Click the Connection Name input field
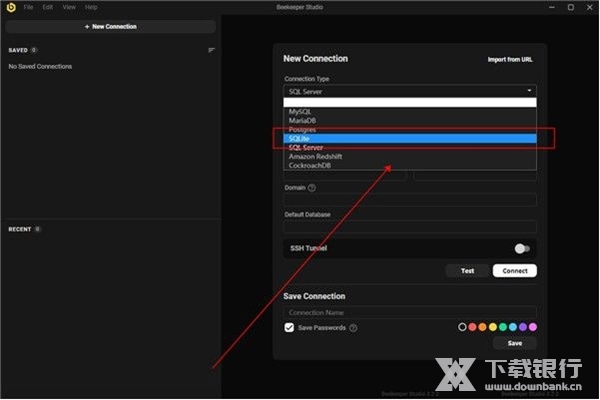The image size is (600, 400). 410,312
